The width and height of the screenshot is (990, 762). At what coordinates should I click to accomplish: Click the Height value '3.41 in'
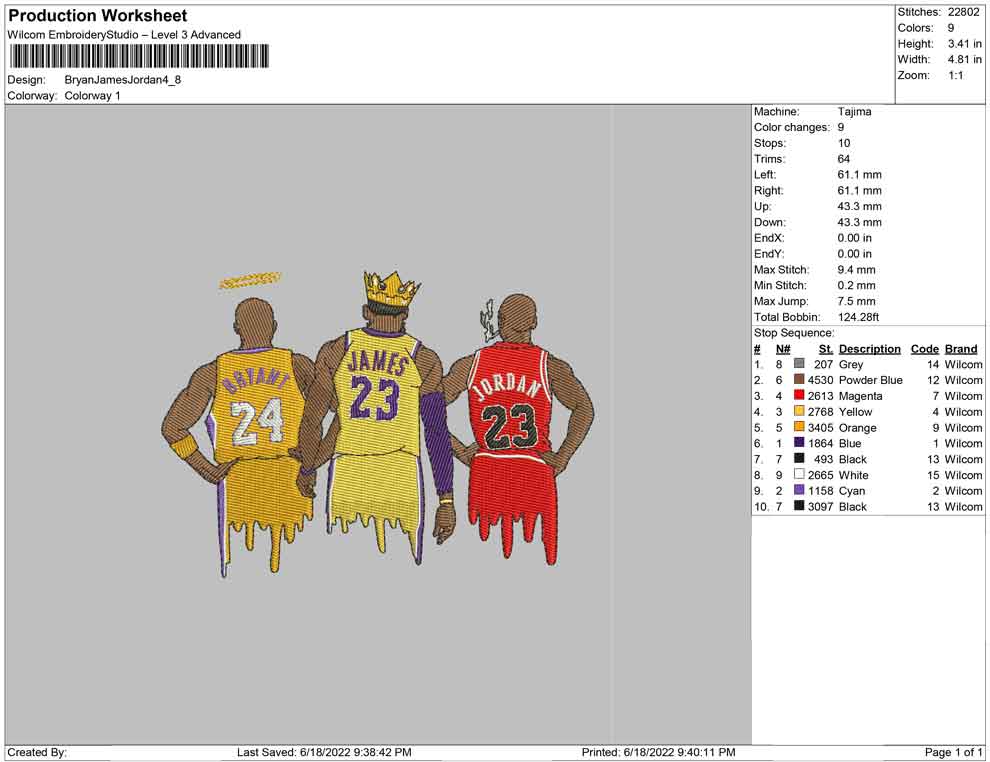coord(964,44)
